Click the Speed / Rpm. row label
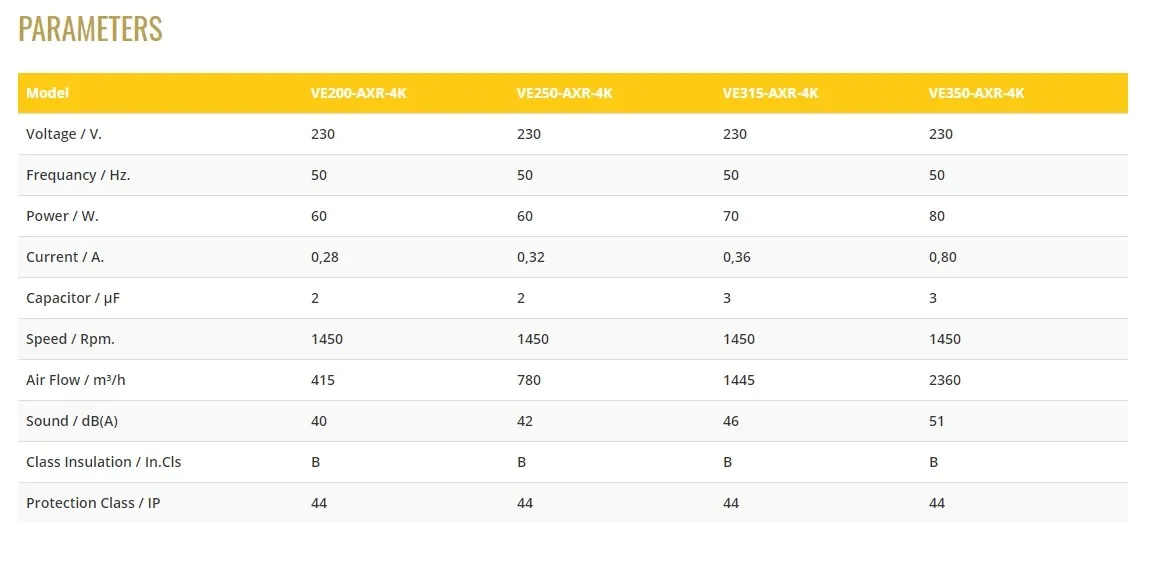The width and height of the screenshot is (1162, 580). [70, 339]
